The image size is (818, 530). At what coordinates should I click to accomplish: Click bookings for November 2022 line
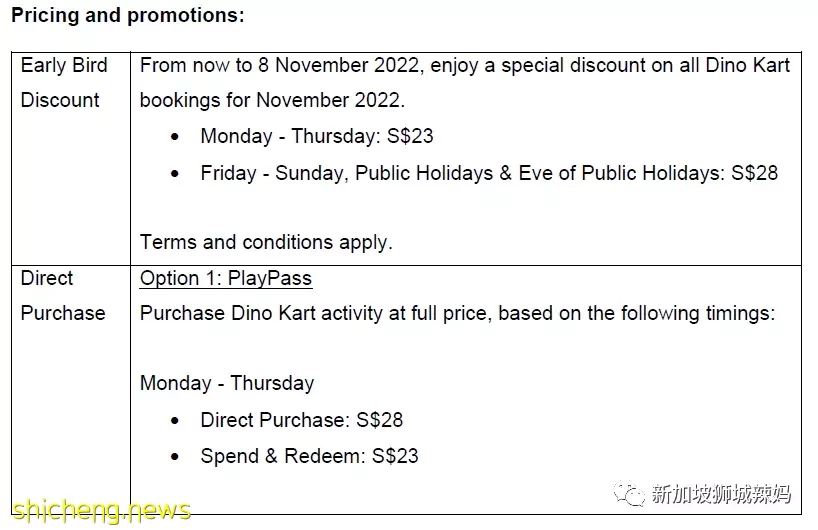[272, 100]
